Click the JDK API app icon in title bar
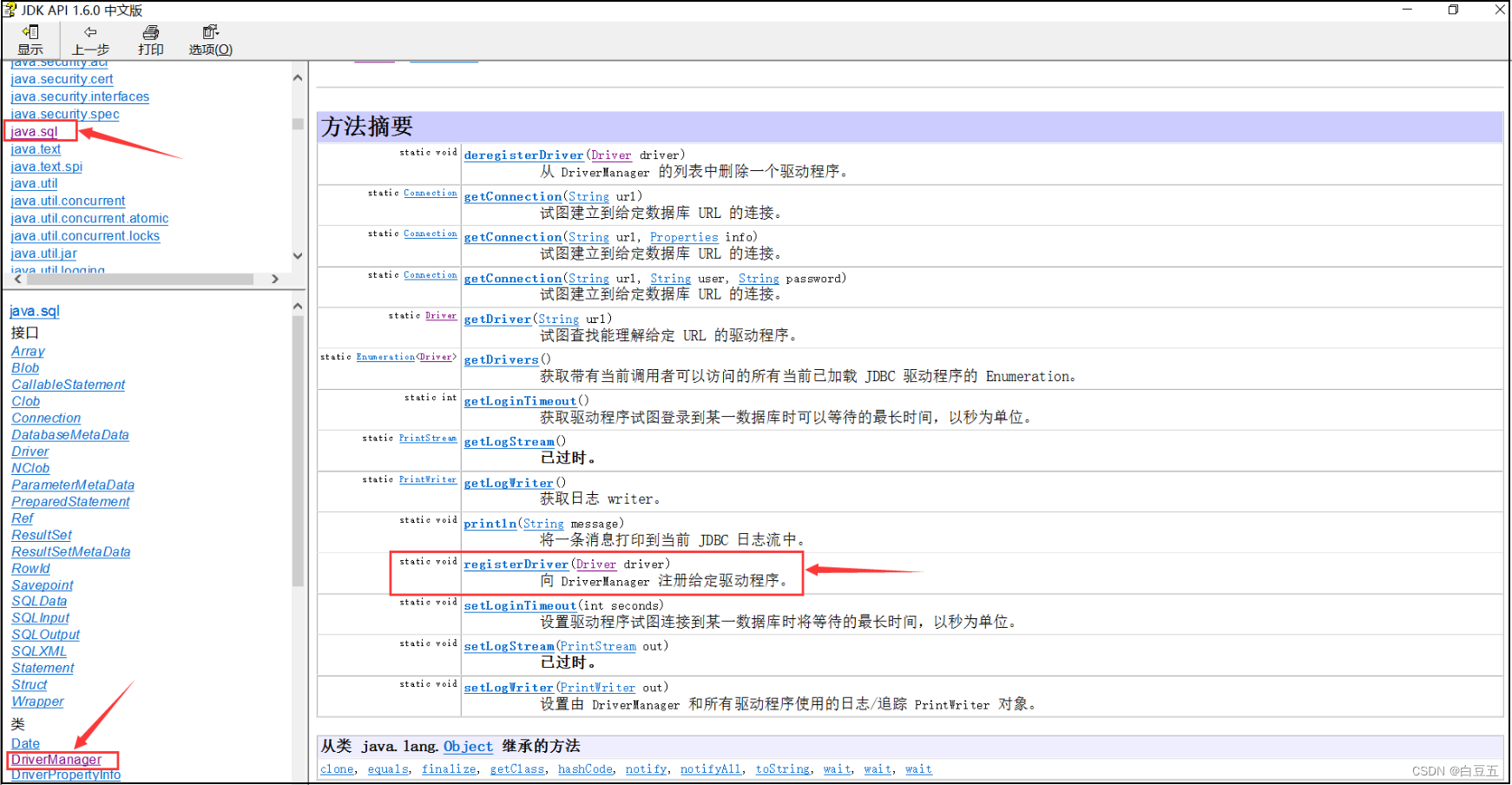The width and height of the screenshot is (1512, 785). coord(10,10)
